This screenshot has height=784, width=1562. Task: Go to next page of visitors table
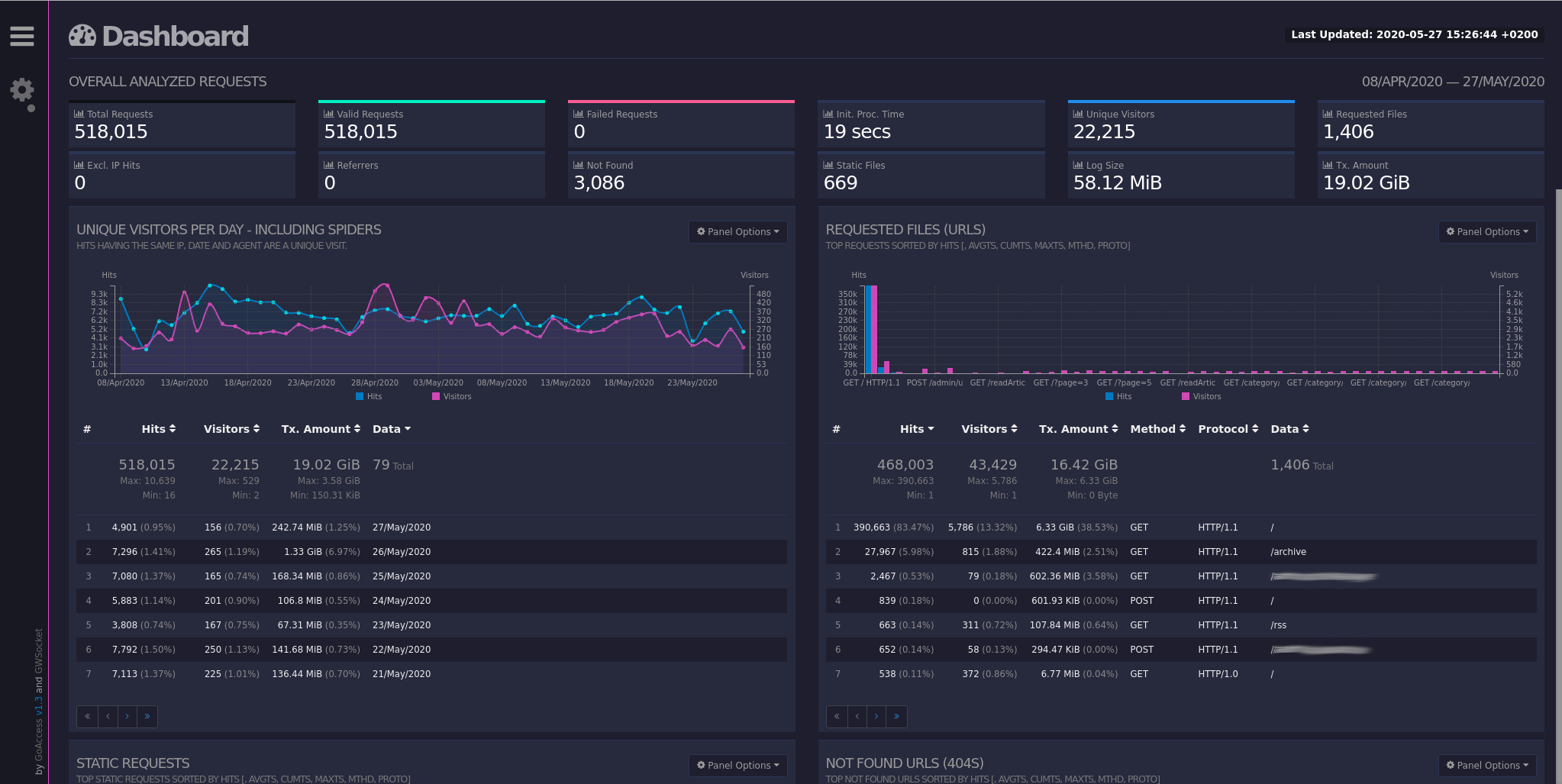pyautogui.click(x=127, y=716)
